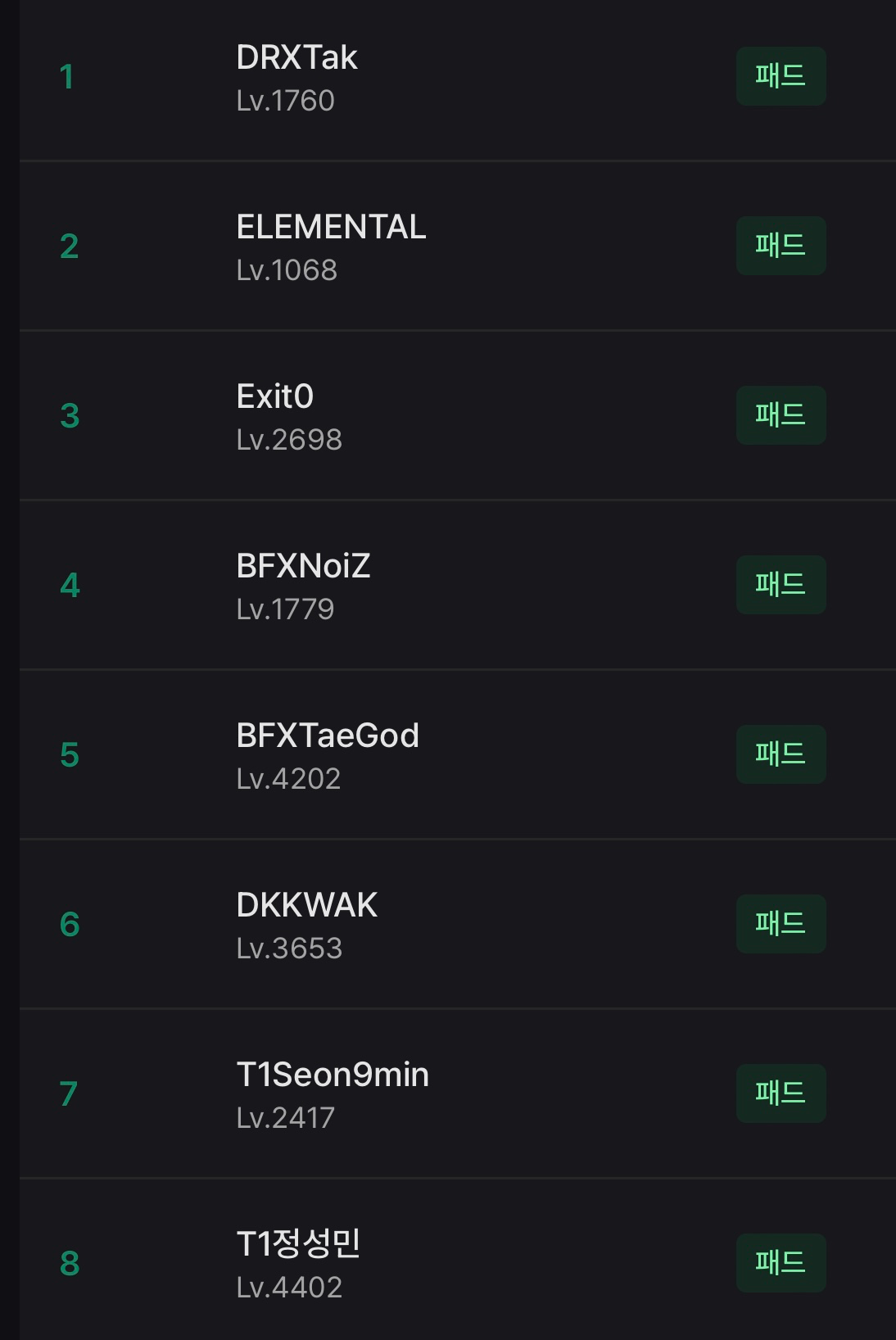Click rank number 5
This screenshot has height=1340, width=896.
point(70,755)
